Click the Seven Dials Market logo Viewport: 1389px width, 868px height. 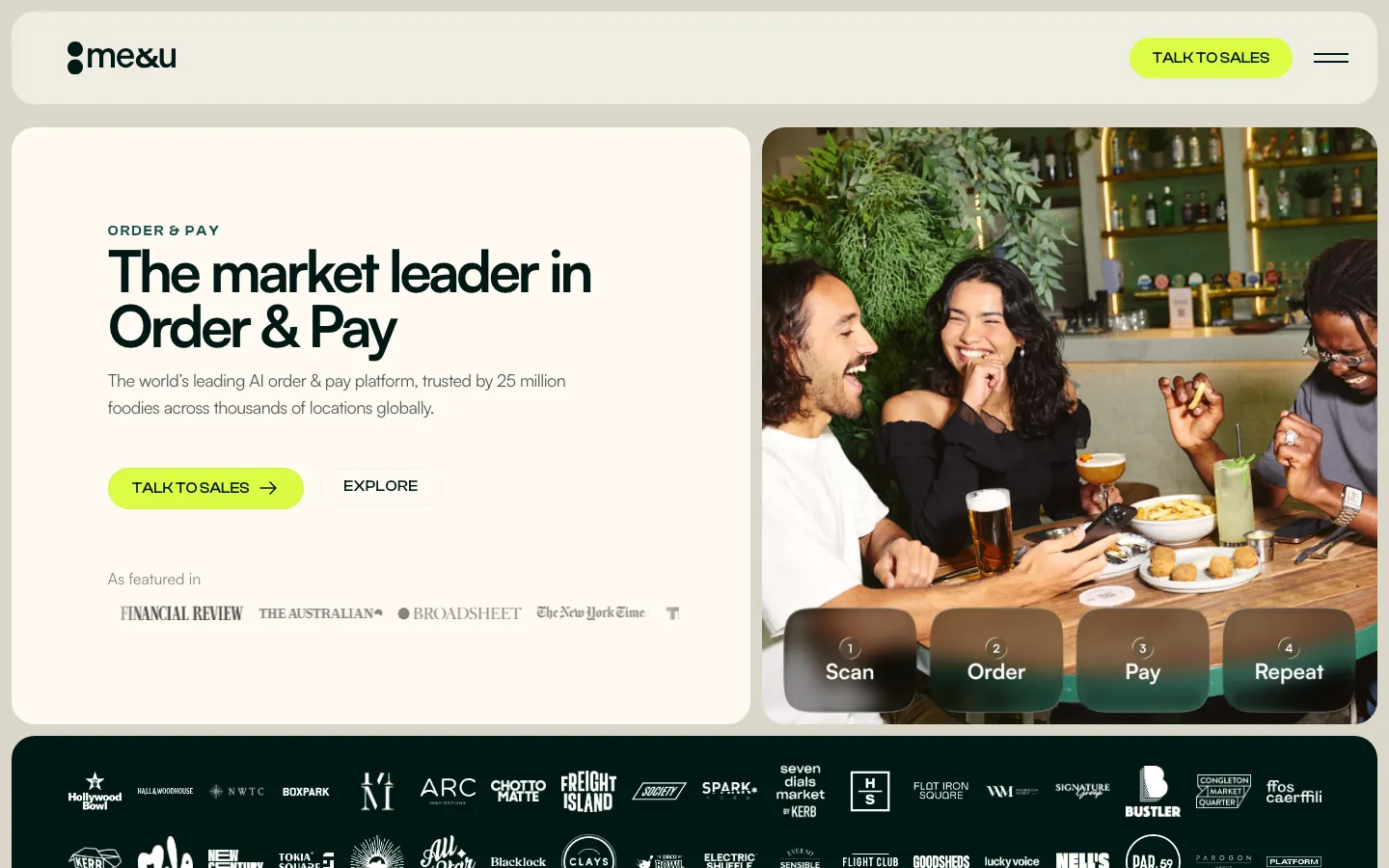tap(800, 791)
